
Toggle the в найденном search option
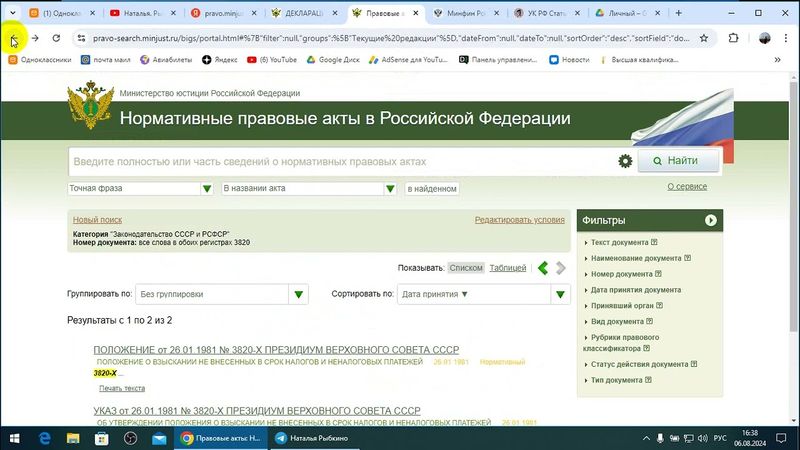pyautogui.click(x=432, y=189)
